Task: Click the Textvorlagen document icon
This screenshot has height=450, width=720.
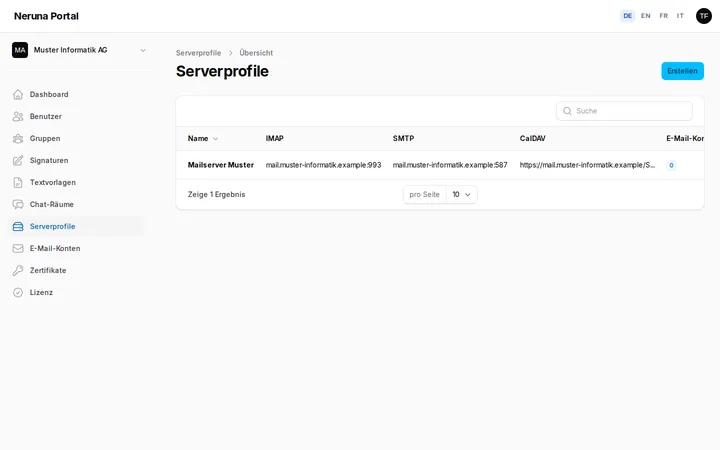Action: 18,183
